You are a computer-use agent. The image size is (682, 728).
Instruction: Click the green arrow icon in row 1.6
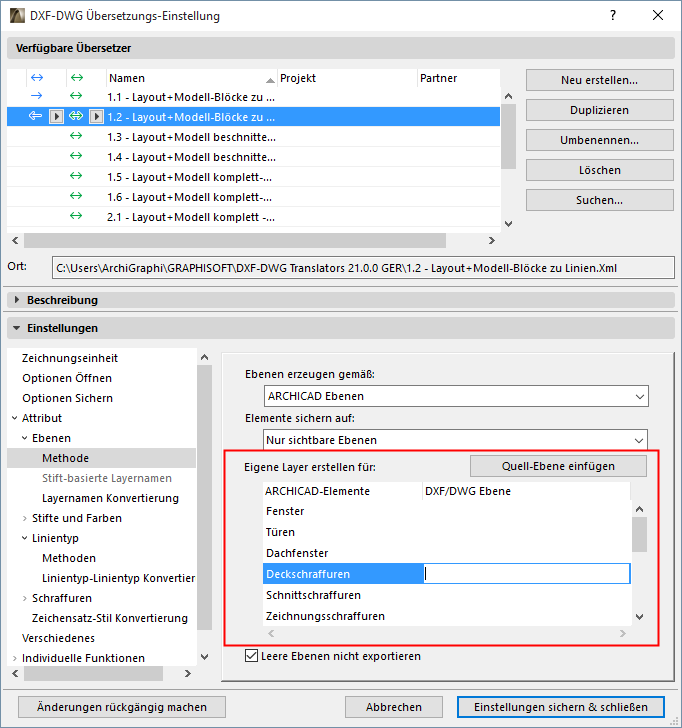76,196
